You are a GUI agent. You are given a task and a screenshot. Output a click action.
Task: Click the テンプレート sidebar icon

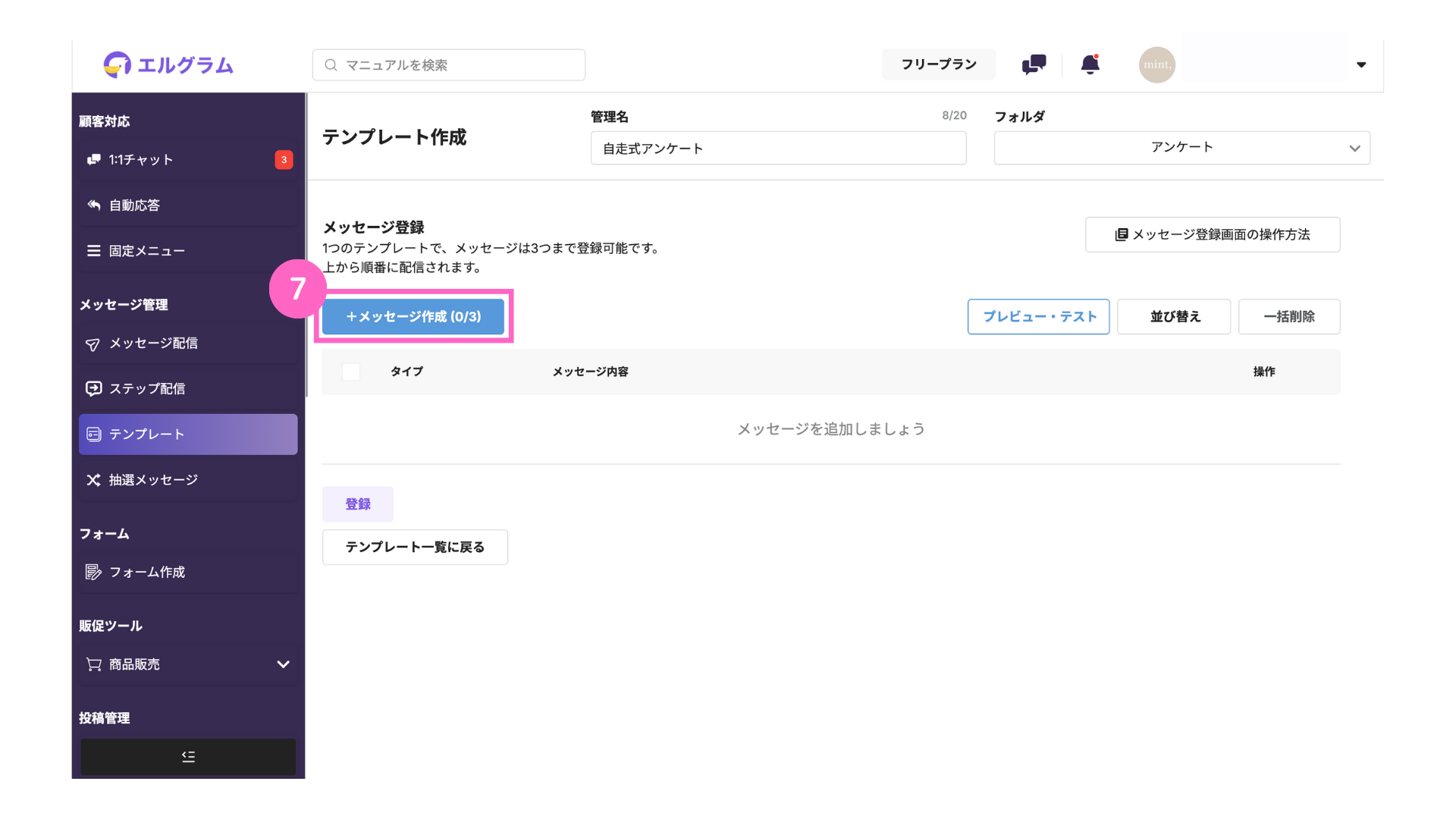[93, 434]
